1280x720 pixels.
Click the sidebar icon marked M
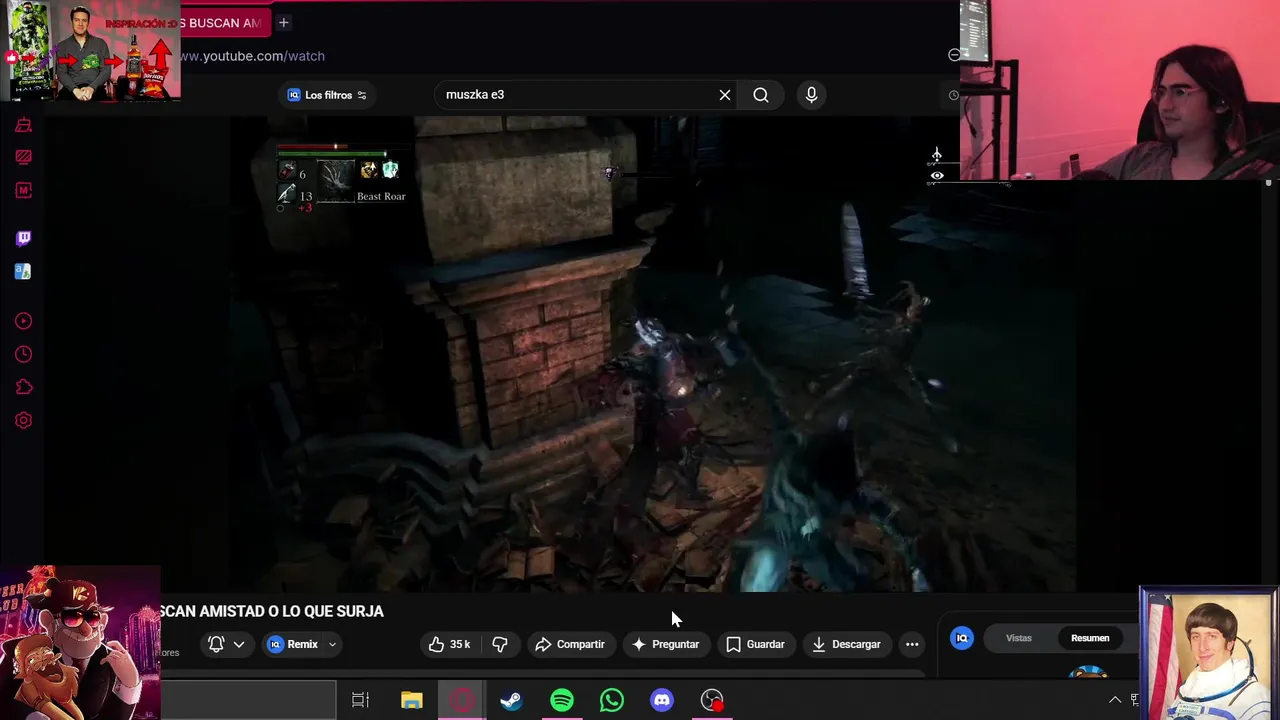pyautogui.click(x=23, y=190)
